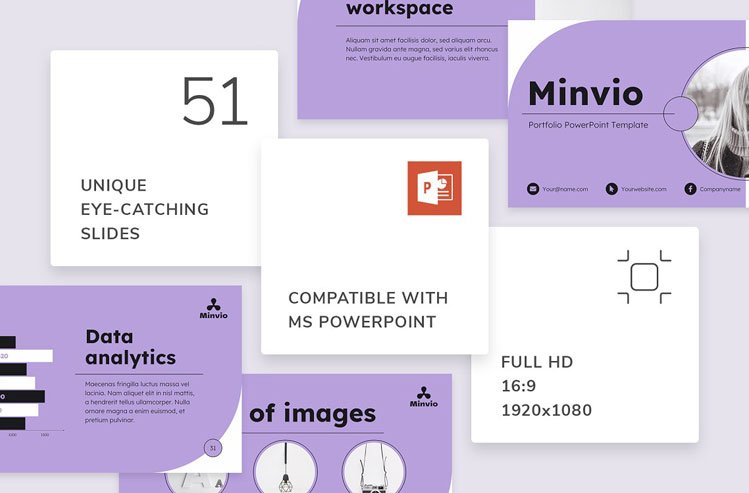Click the hanging light bulb circular image
The width and height of the screenshot is (749, 493).
tap(286, 467)
